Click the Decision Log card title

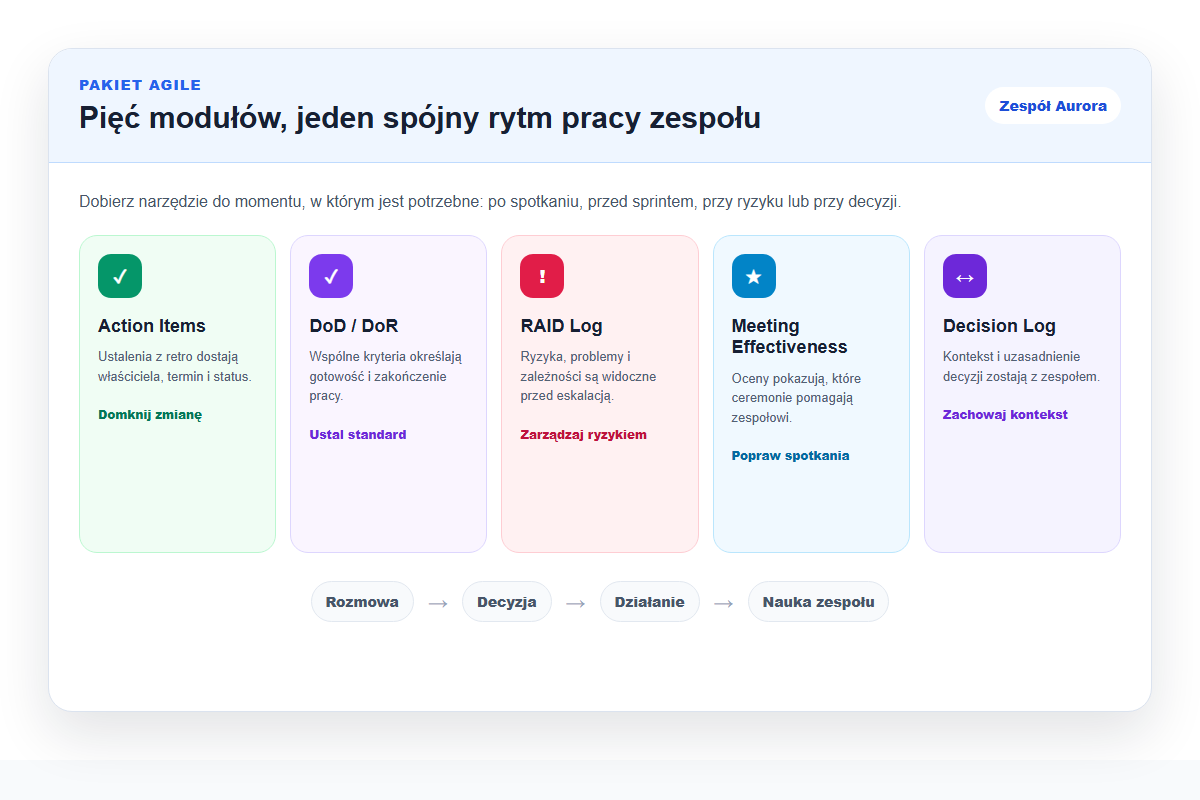pos(999,326)
